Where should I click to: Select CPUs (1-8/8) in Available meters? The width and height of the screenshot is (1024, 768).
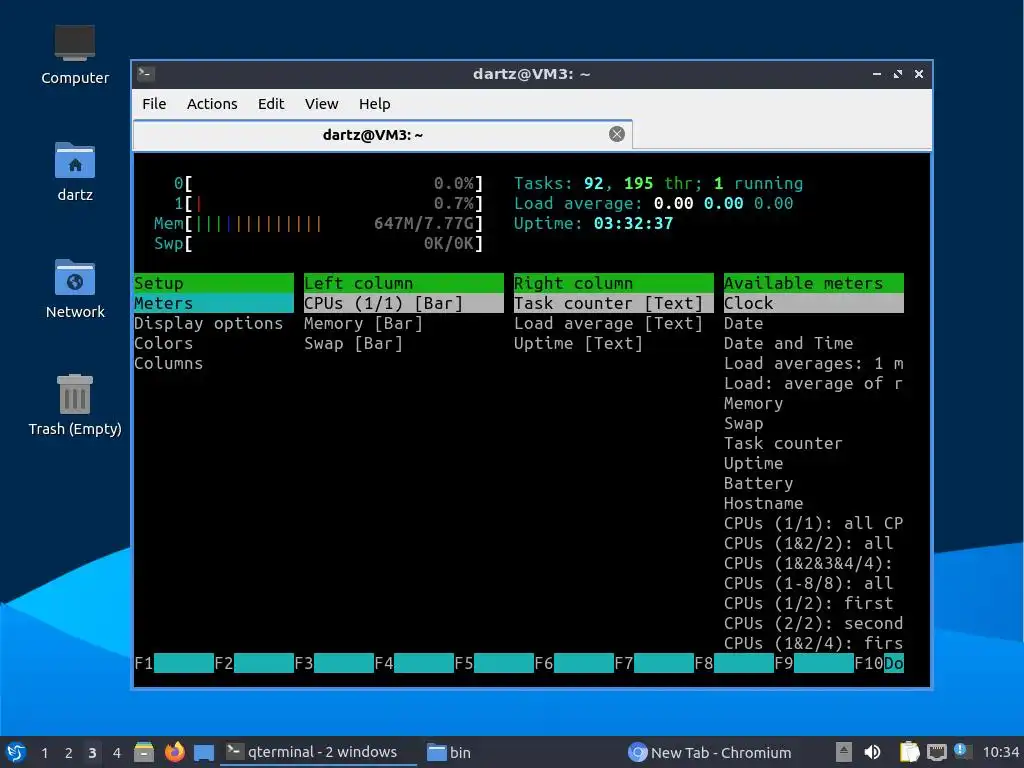808,583
